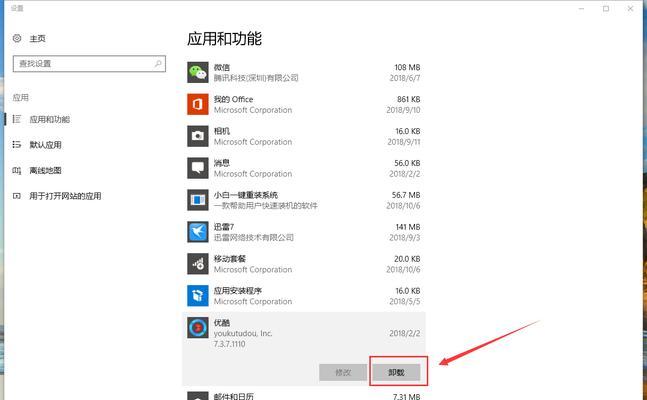
Task: Click the 应用和功能 page heading
Action: point(224,39)
